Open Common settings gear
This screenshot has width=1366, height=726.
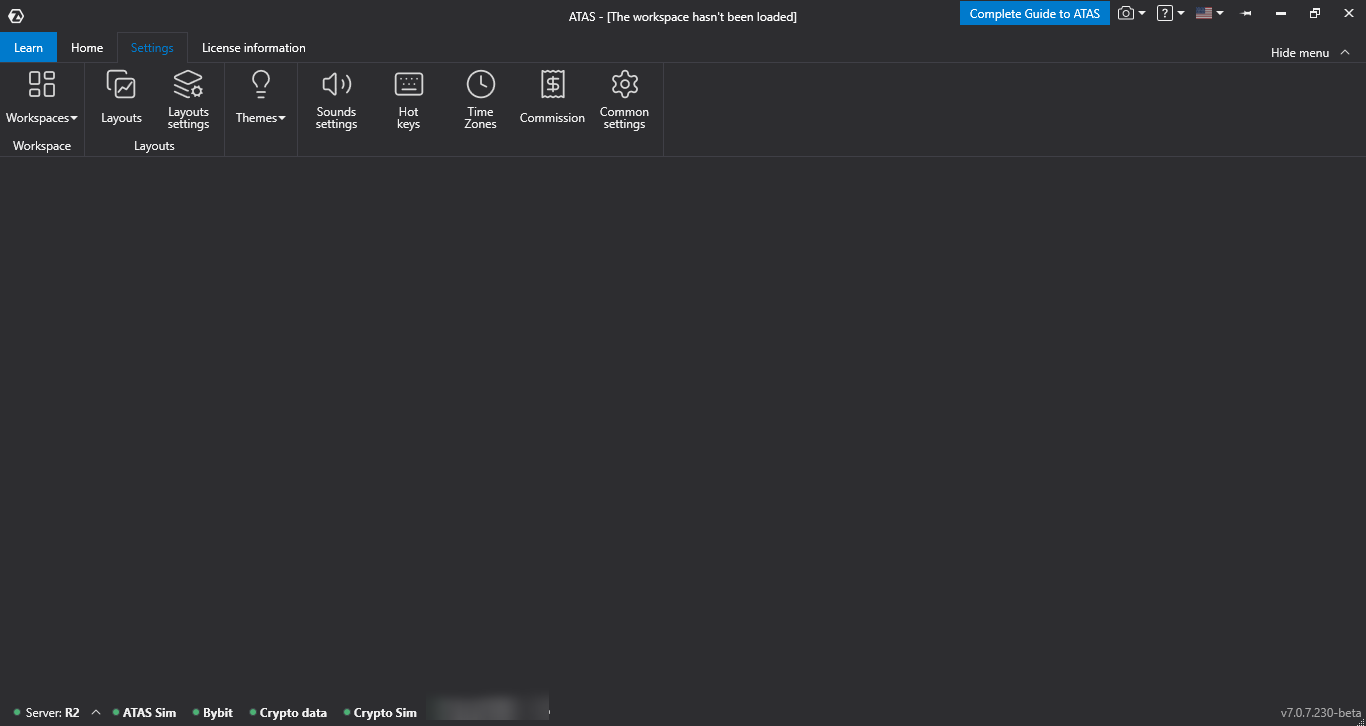pos(624,98)
